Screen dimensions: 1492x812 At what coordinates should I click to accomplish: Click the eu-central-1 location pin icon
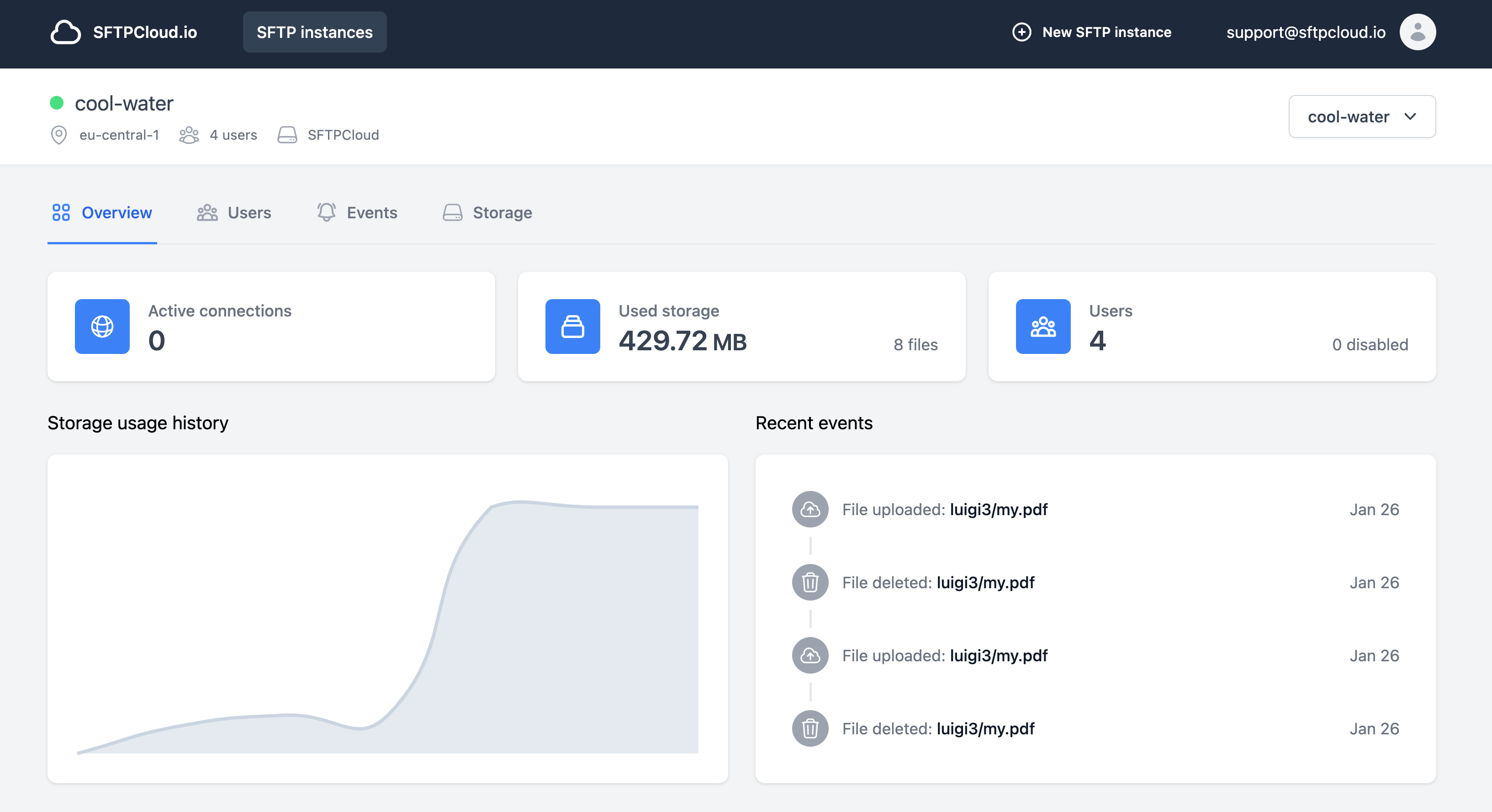pos(58,135)
